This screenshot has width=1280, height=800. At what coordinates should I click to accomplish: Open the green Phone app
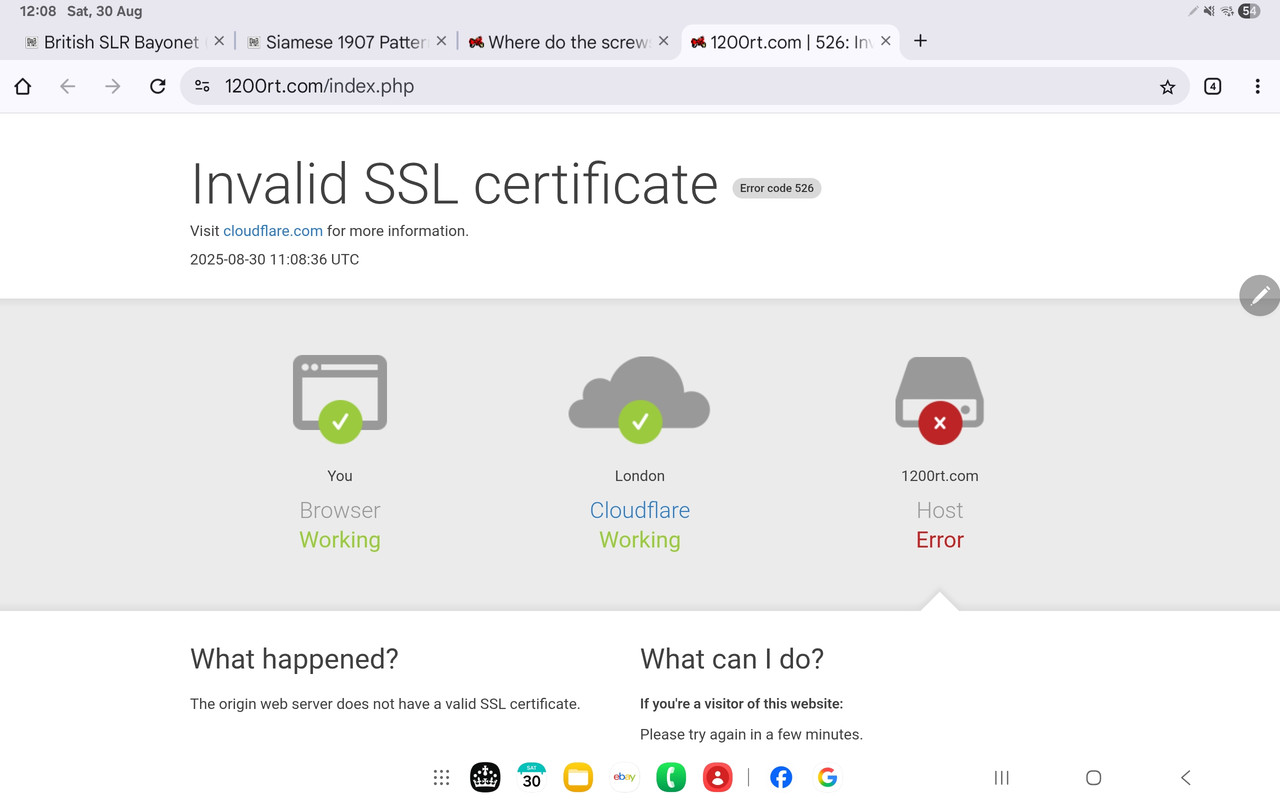click(671, 777)
